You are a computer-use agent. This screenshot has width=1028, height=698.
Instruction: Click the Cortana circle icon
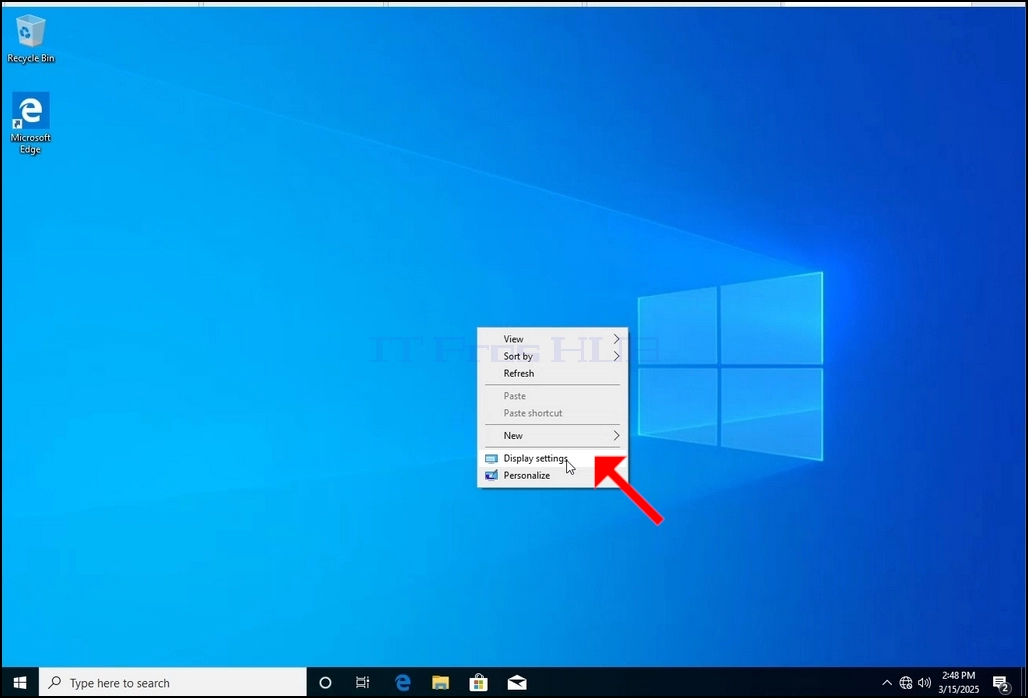[x=325, y=683]
